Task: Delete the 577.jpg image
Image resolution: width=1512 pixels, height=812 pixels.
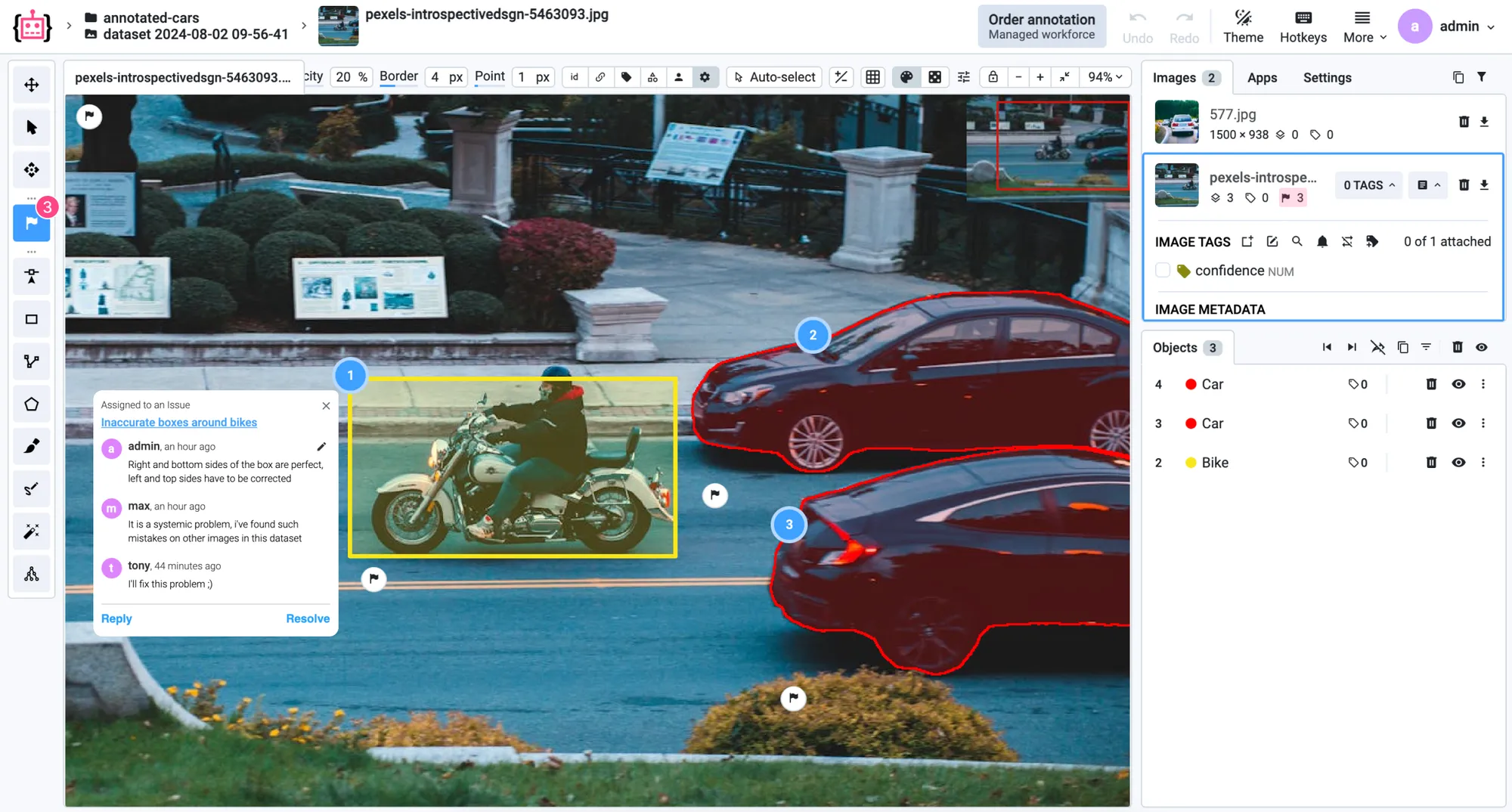Action: [1464, 122]
